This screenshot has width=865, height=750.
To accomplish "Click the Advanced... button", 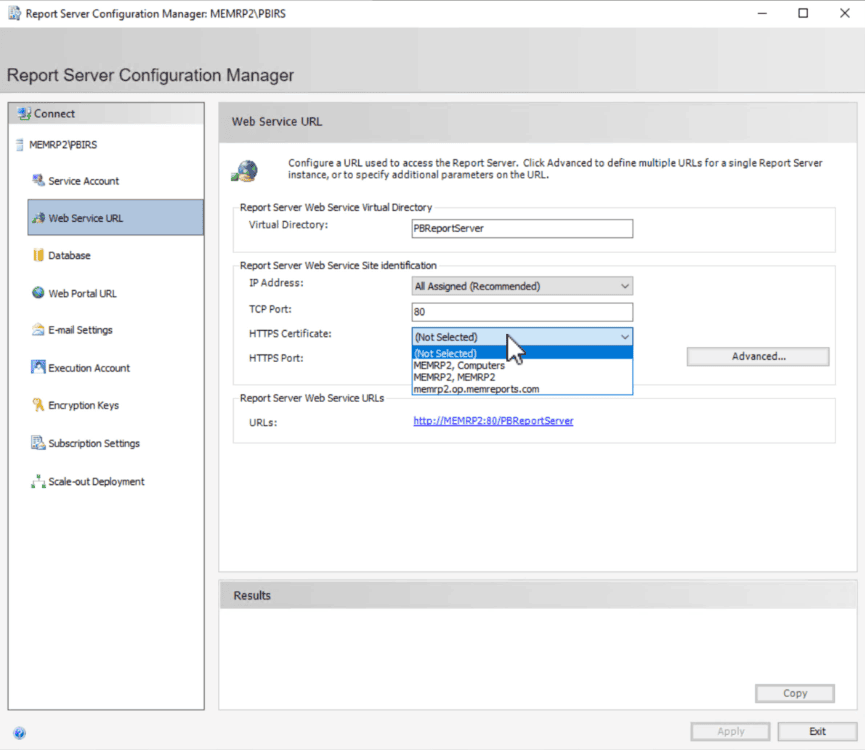I will tap(757, 356).
